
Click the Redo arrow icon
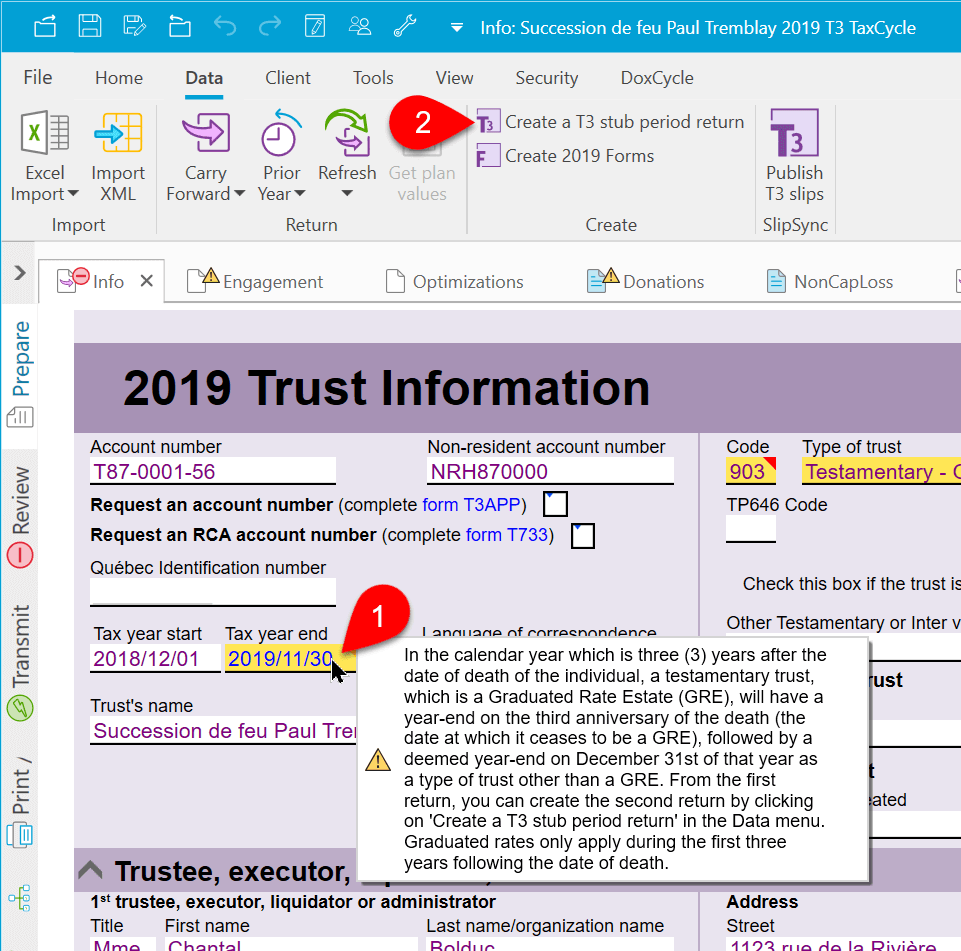[x=270, y=27]
